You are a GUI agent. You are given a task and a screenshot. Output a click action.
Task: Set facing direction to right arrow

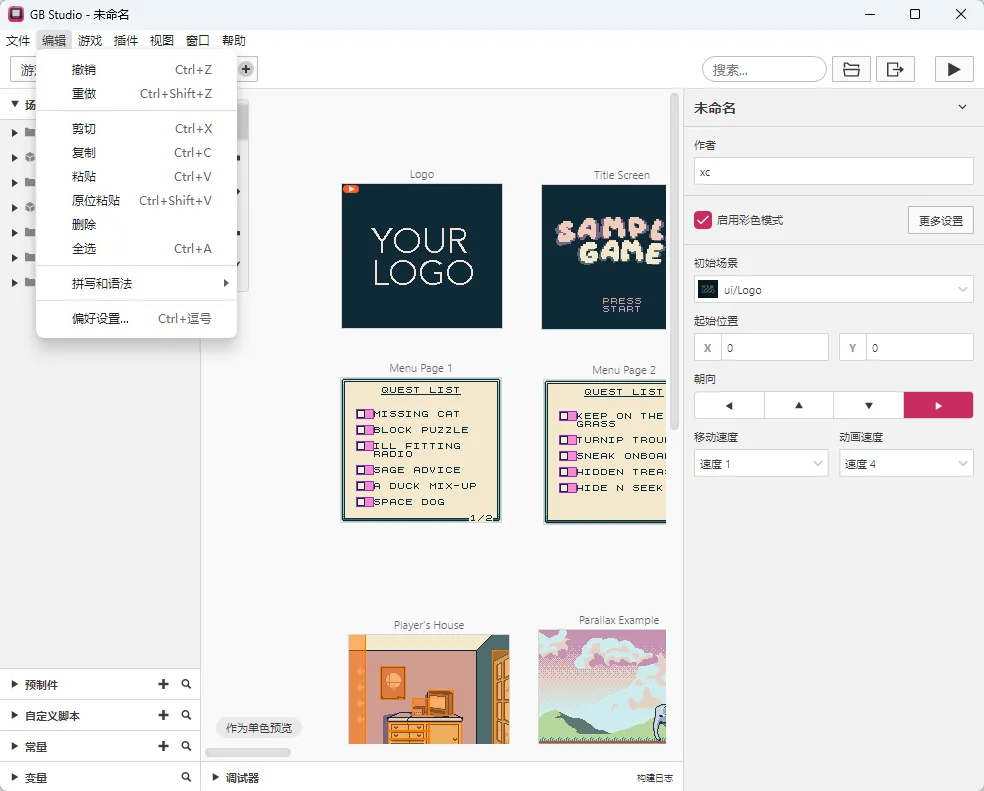(x=938, y=405)
